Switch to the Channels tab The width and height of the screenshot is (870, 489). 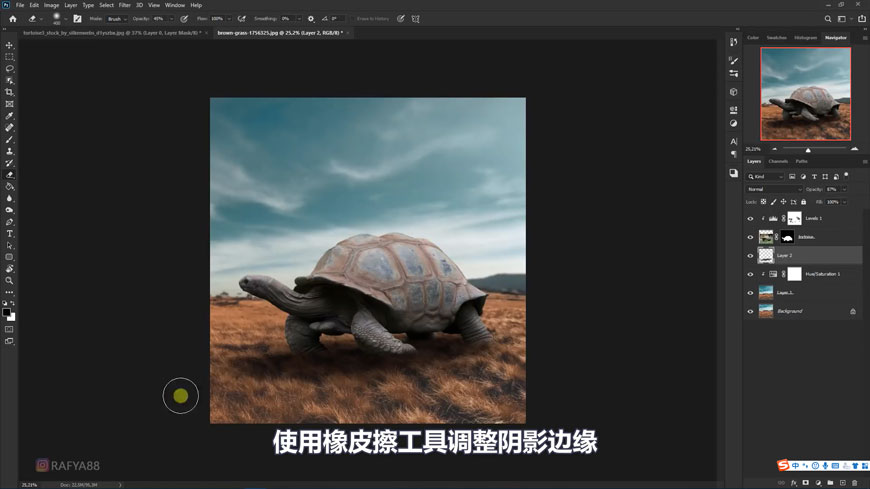(x=778, y=161)
